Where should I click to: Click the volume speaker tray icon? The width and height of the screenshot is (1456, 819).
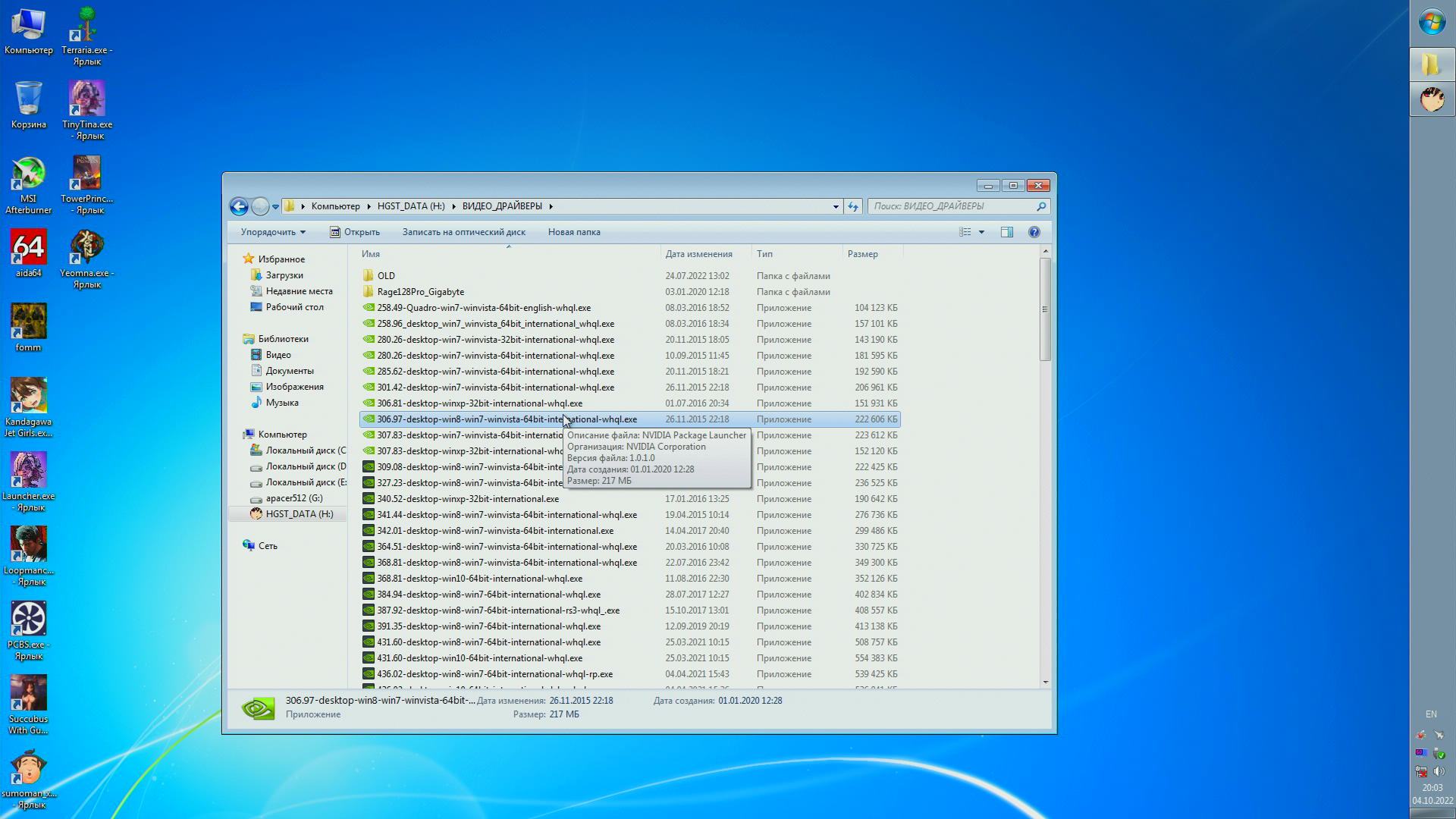(x=1439, y=771)
